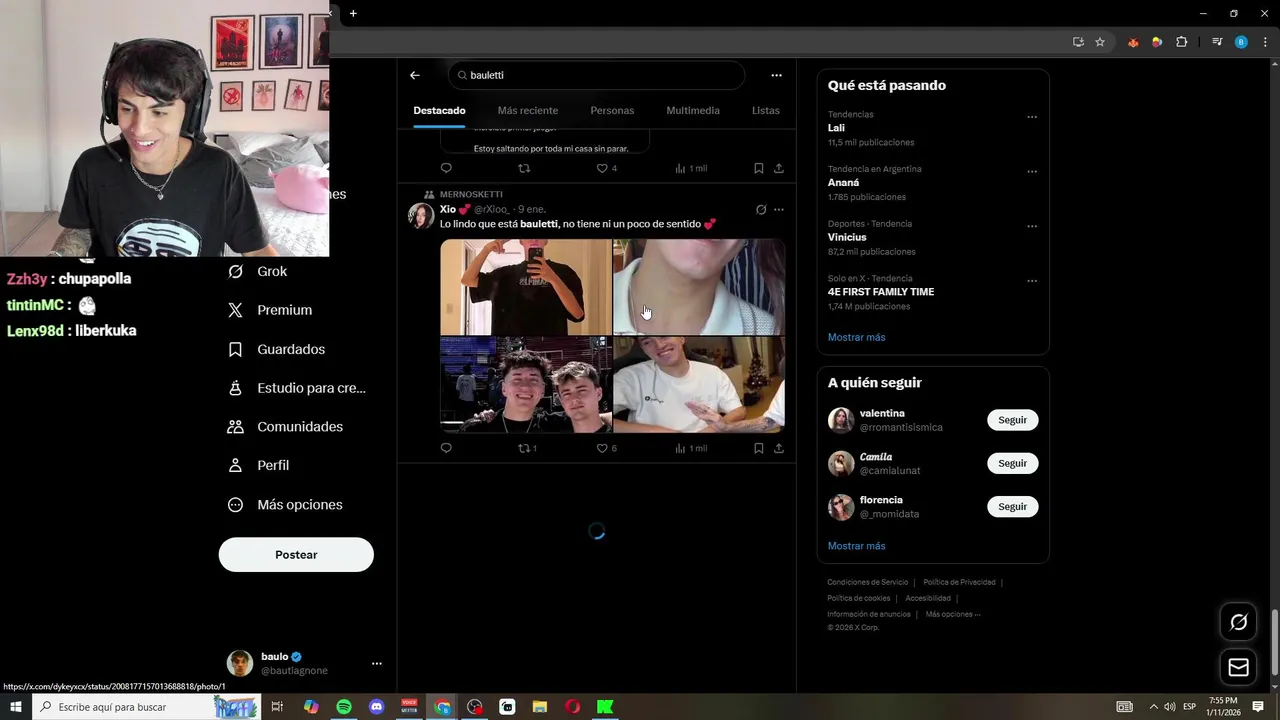The width and height of the screenshot is (1280, 720).
Task: Open Guardados bookmarks in sidebar
Action: coord(276,349)
